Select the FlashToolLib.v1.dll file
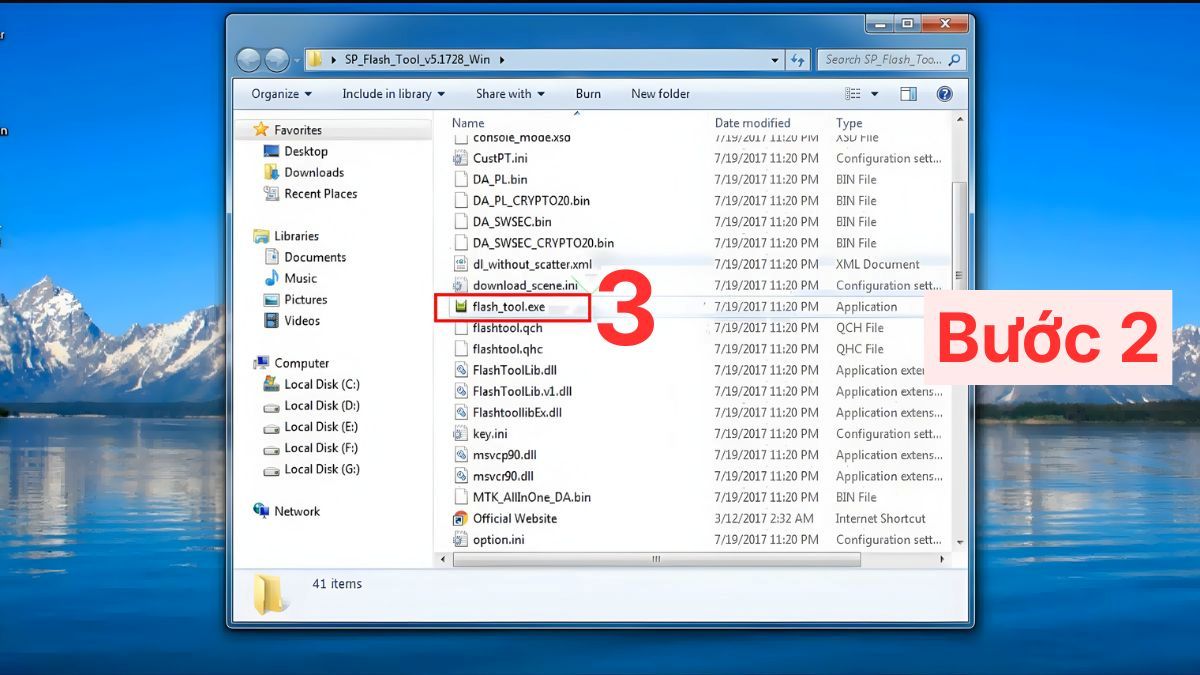1200x675 pixels. point(522,391)
